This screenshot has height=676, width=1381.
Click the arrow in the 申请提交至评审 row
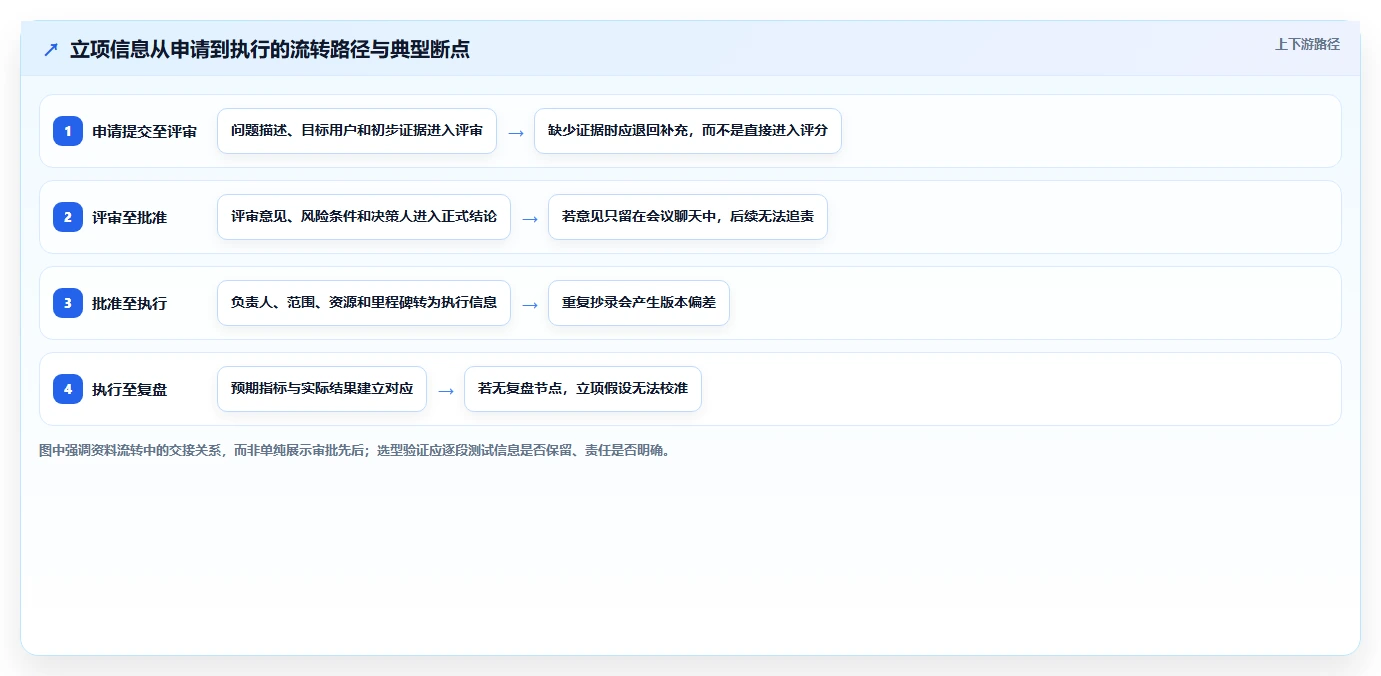pos(516,132)
